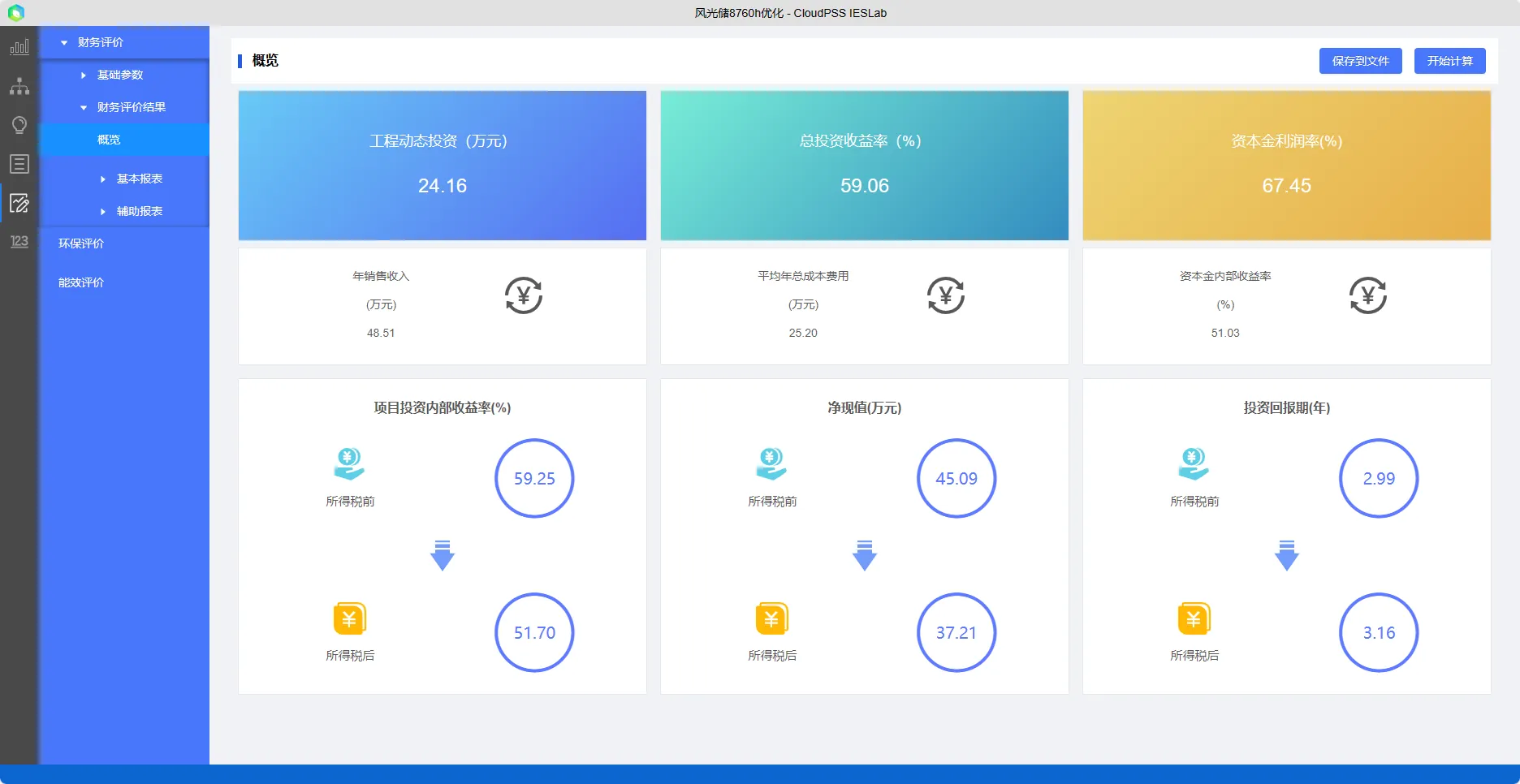Viewport: 1520px width, 784px height.
Task: Select the edit-evaluation sidebar icon
Action: point(19,203)
